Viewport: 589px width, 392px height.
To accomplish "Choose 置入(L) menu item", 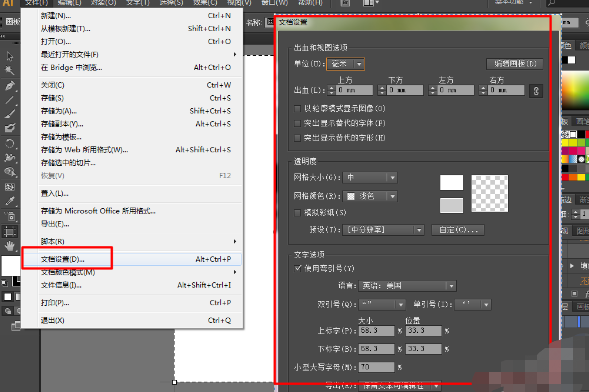I will 140,194.
